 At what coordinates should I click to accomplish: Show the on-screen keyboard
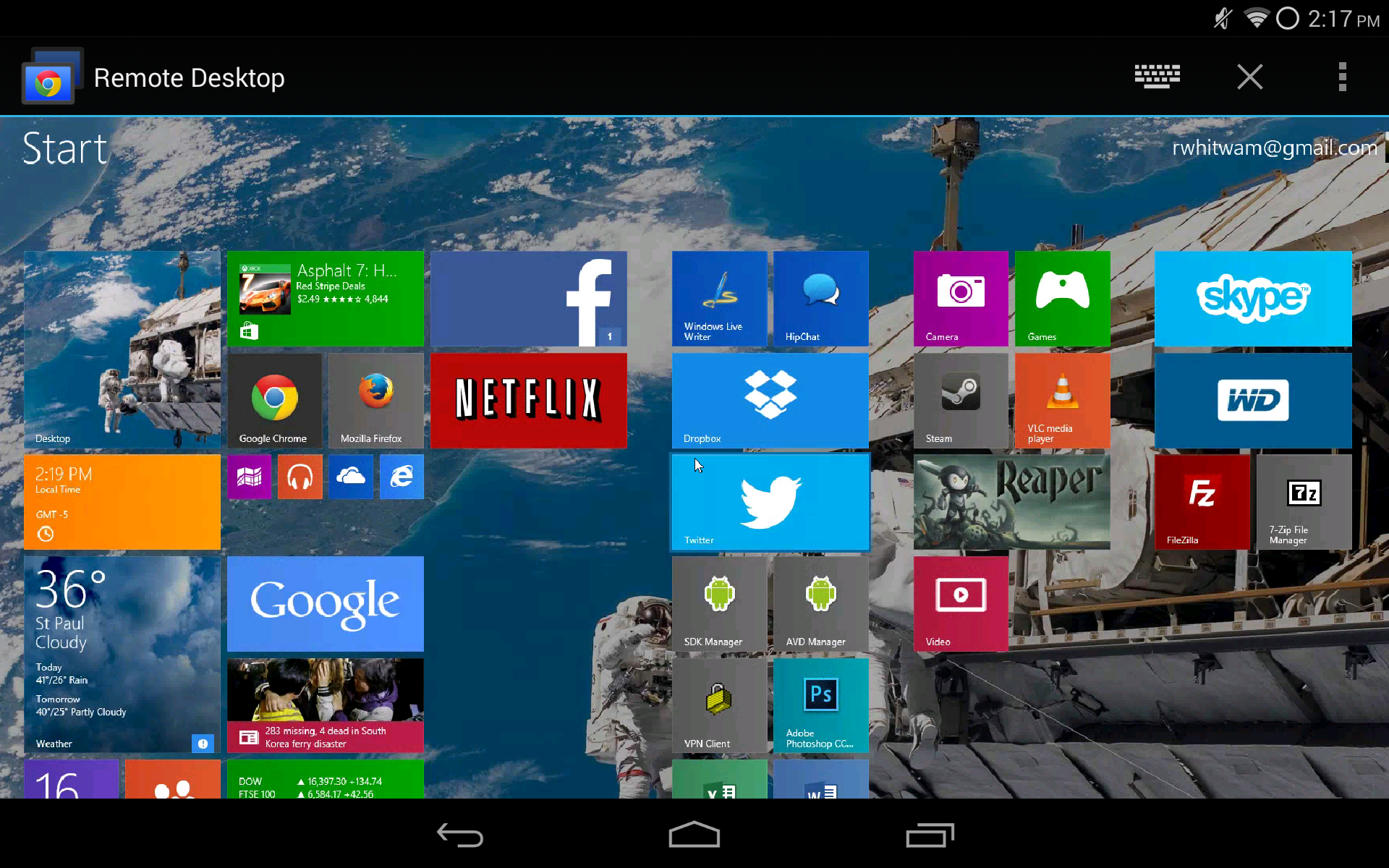point(1157,77)
